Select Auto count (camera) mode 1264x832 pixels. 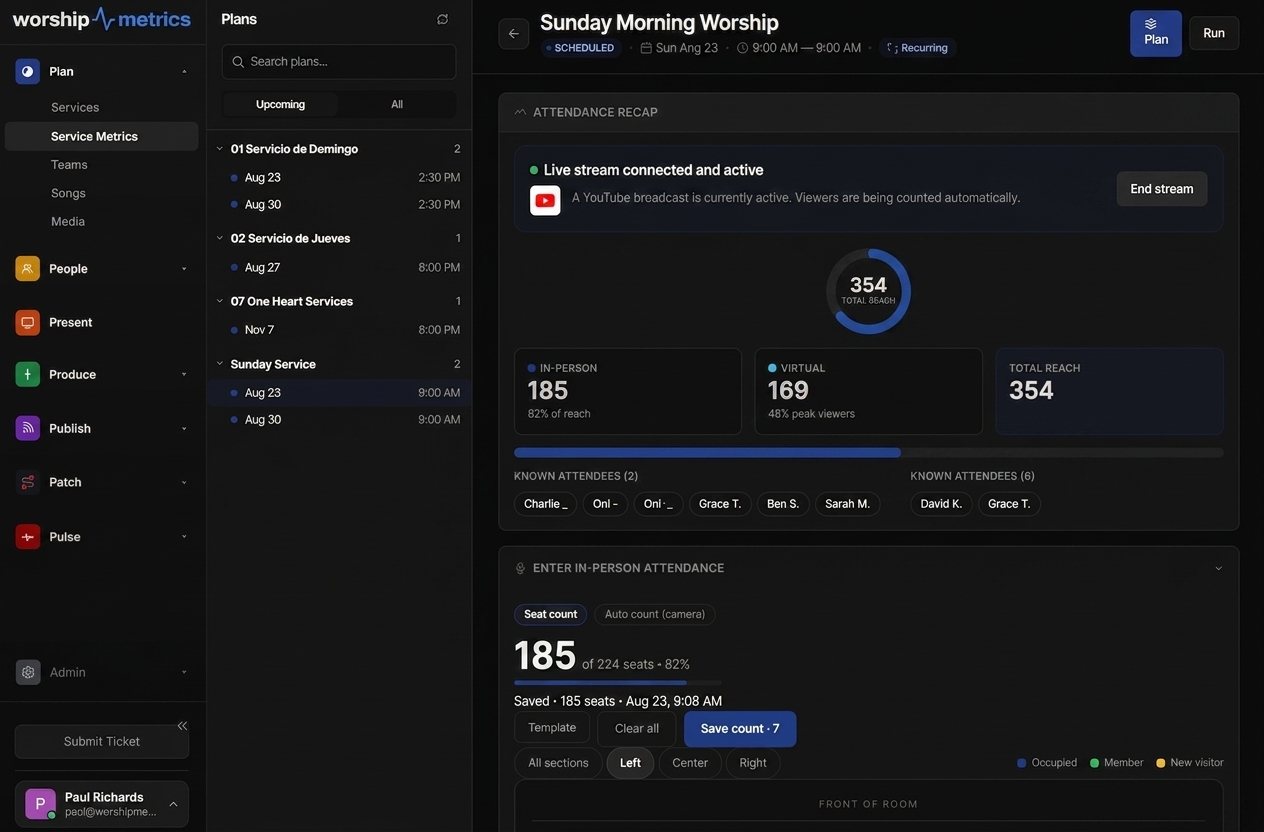point(655,614)
